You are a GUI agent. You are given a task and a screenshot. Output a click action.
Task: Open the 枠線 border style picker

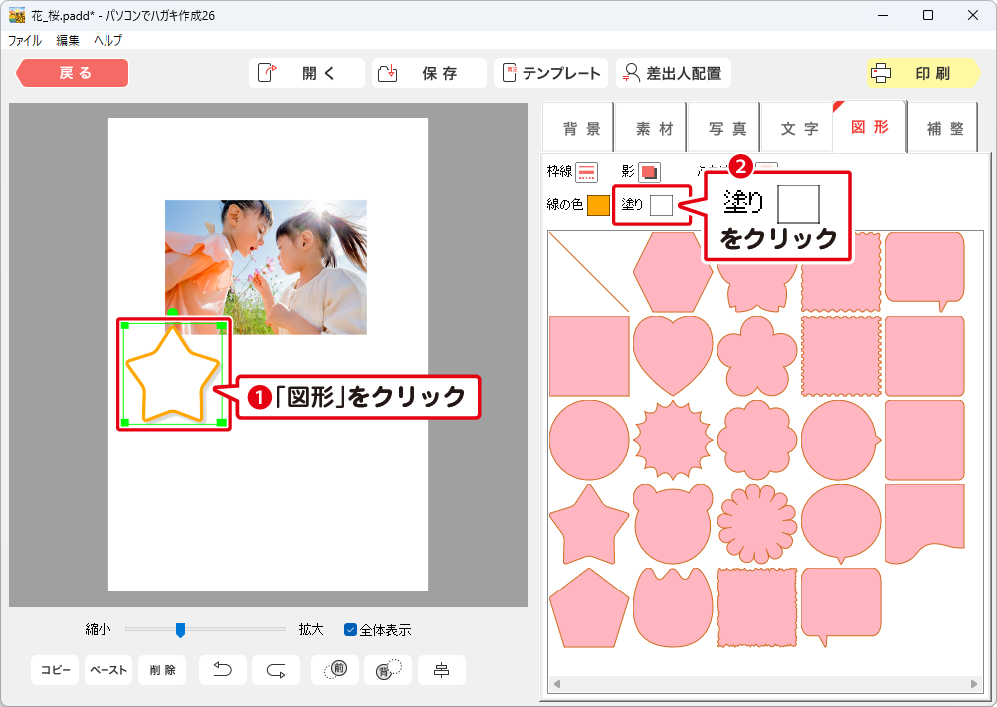tap(586, 172)
